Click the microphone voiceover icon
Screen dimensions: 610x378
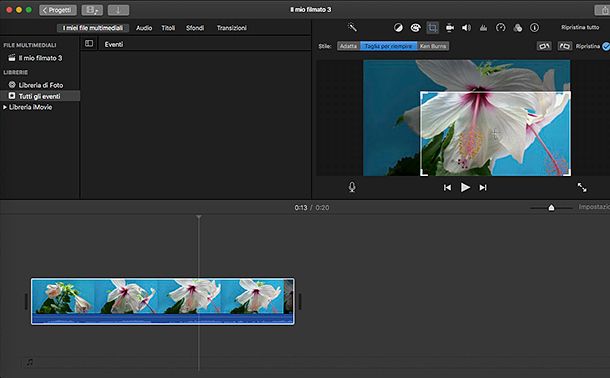coord(352,187)
